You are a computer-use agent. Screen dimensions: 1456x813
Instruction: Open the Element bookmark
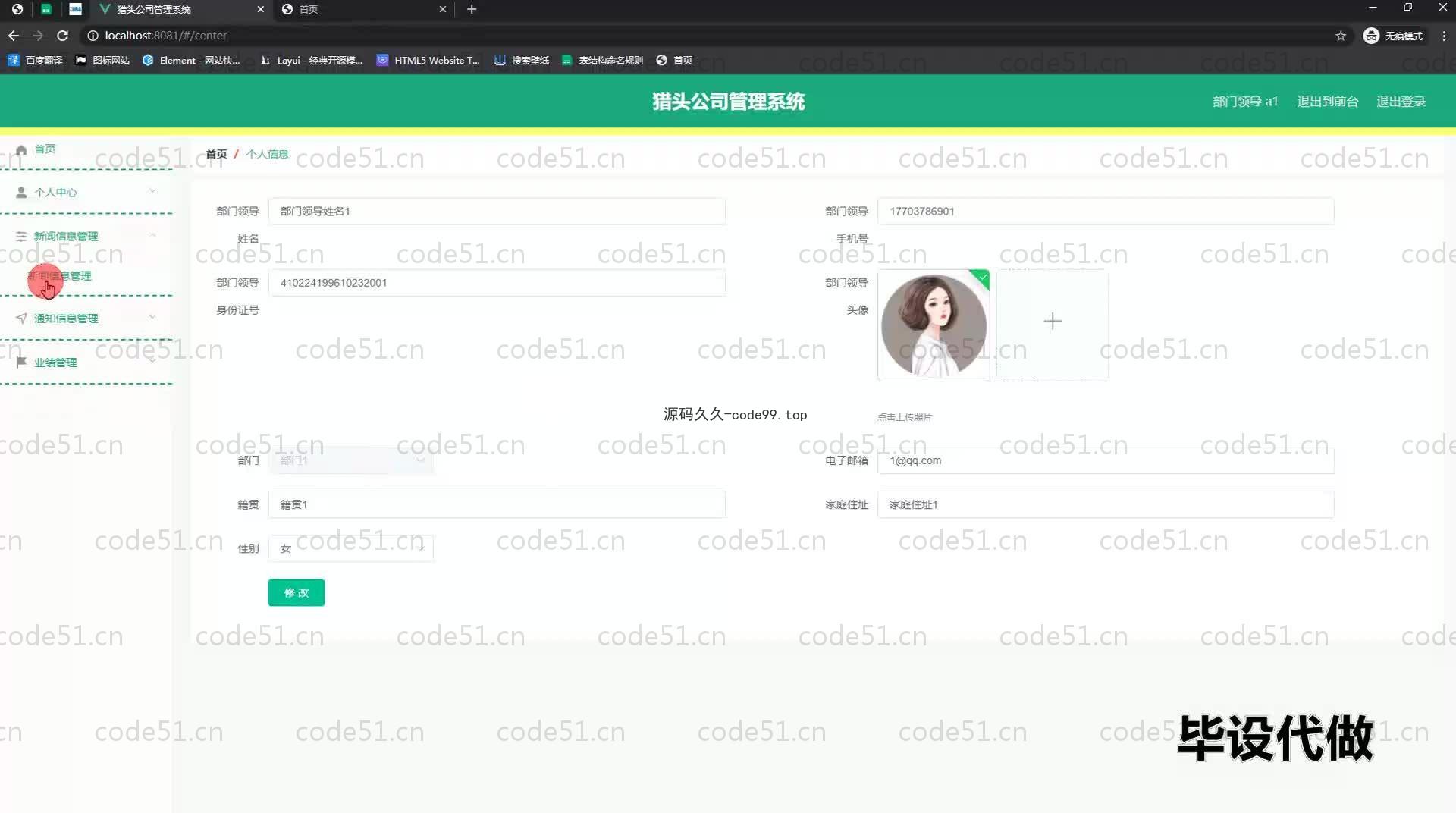pyautogui.click(x=191, y=61)
